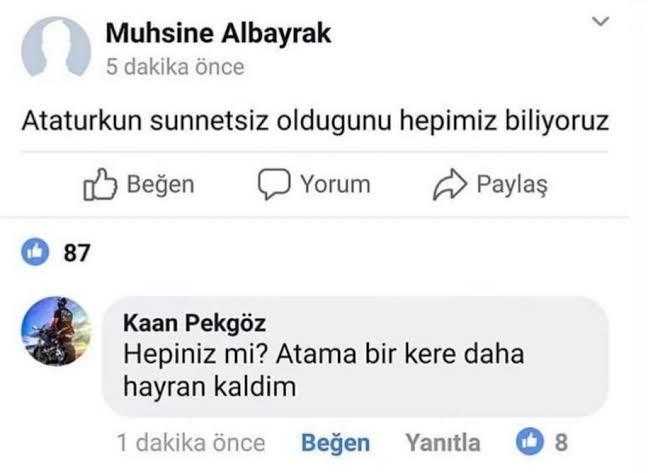View the 8 likes count on comment
The height and width of the screenshot is (473, 648).
click(x=561, y=441)
